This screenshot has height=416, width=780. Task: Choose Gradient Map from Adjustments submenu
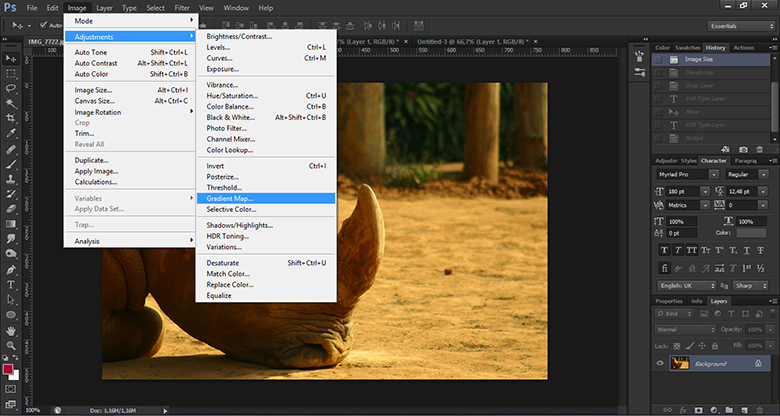(x=230, y=198)
